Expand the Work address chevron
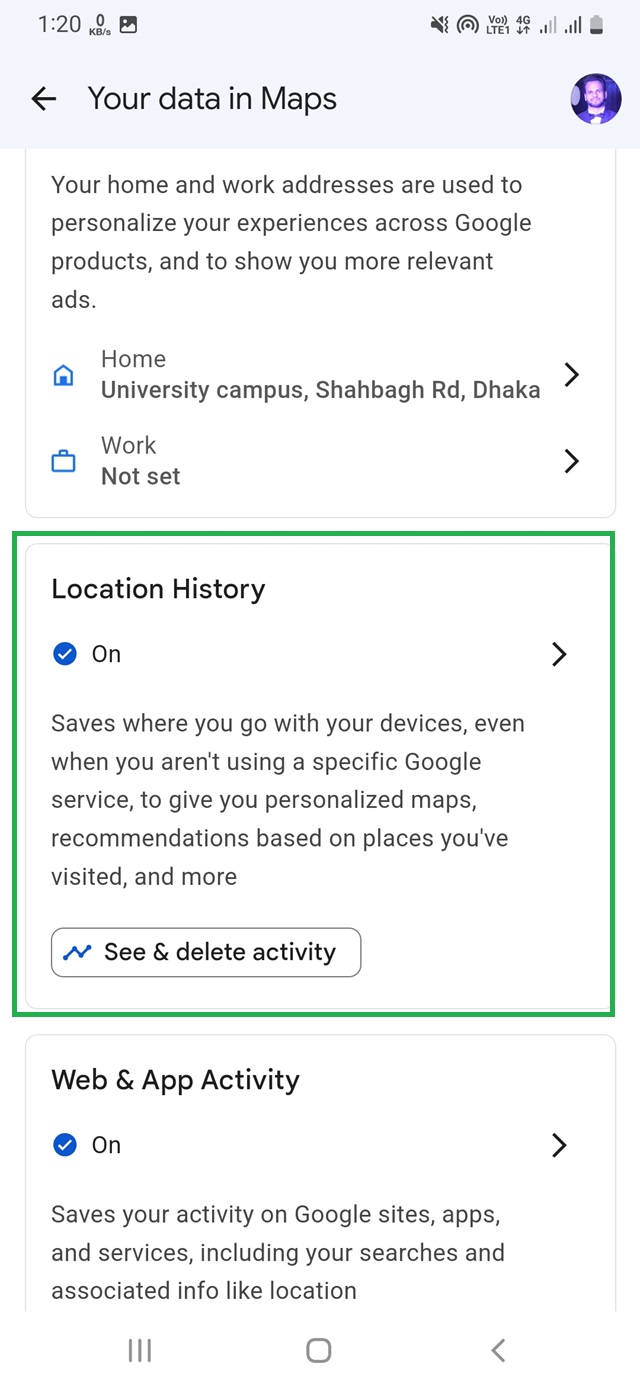 571,461
